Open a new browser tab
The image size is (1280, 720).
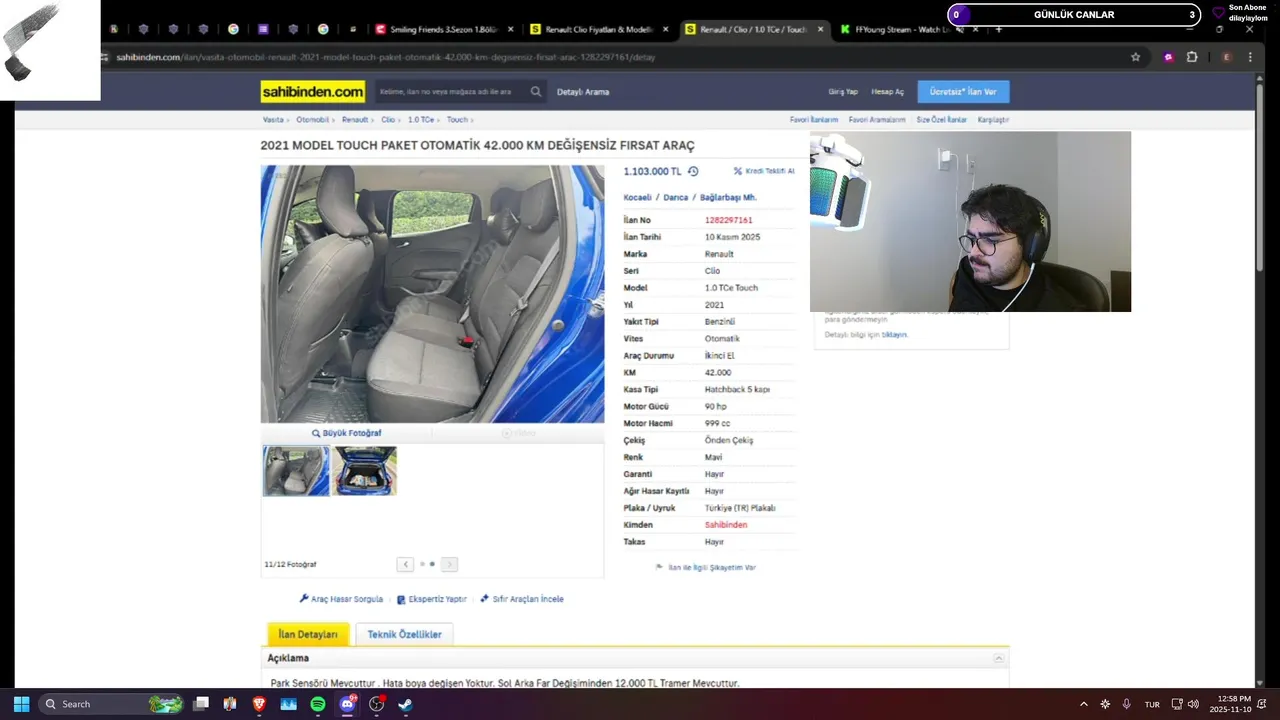998,30
